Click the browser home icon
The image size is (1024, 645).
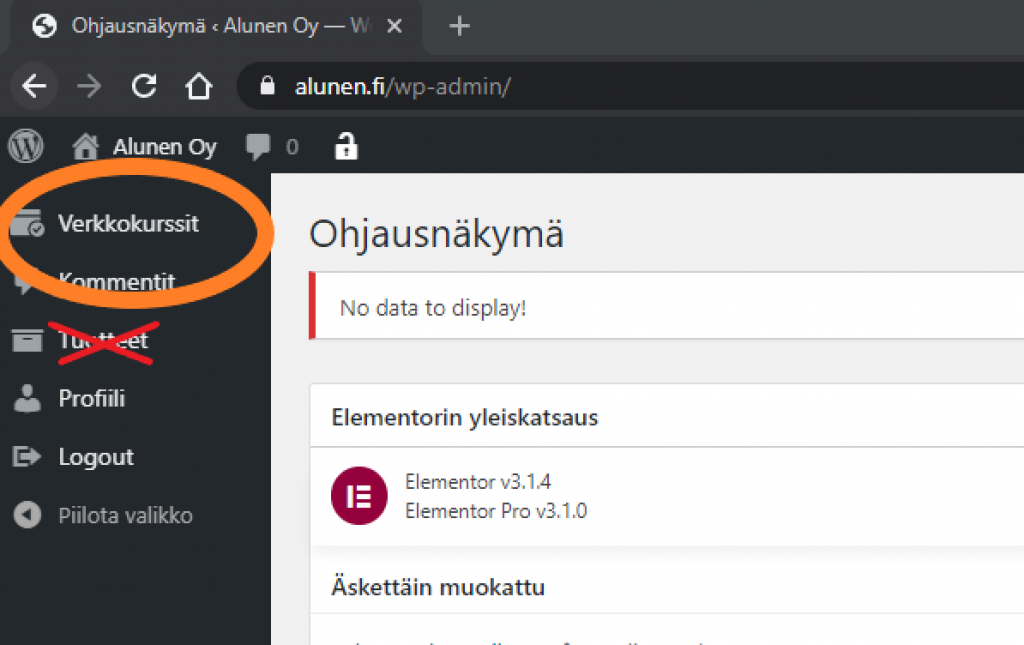click(x=198, y=87)
